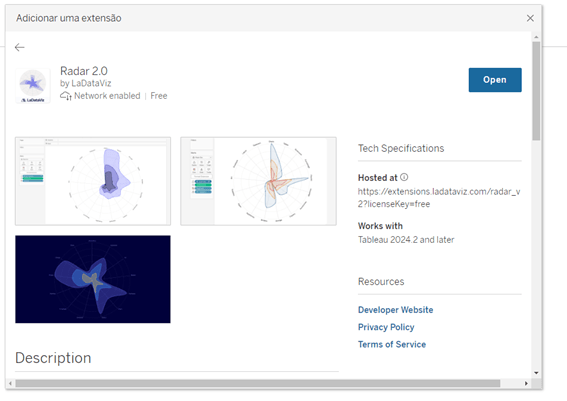Screen dimensions: 567x401
Task: Click the Resources heading
Action: coord(381,282)
